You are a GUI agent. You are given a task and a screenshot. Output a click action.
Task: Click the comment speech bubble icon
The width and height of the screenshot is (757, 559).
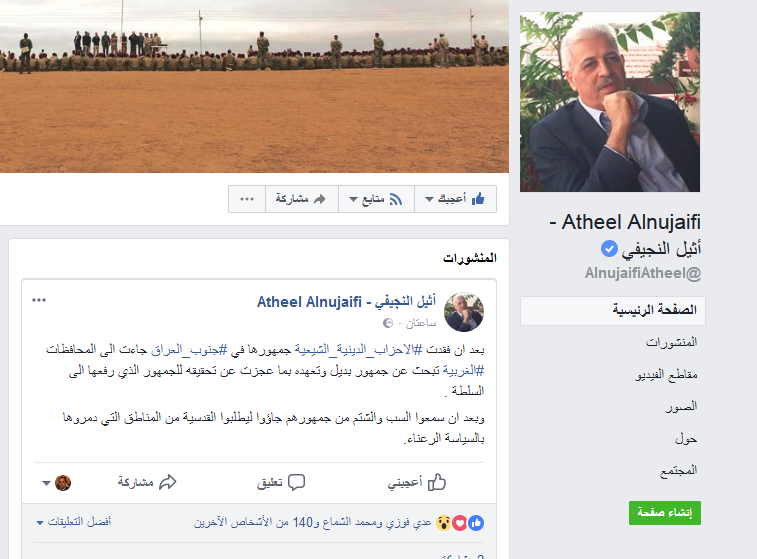296,482
